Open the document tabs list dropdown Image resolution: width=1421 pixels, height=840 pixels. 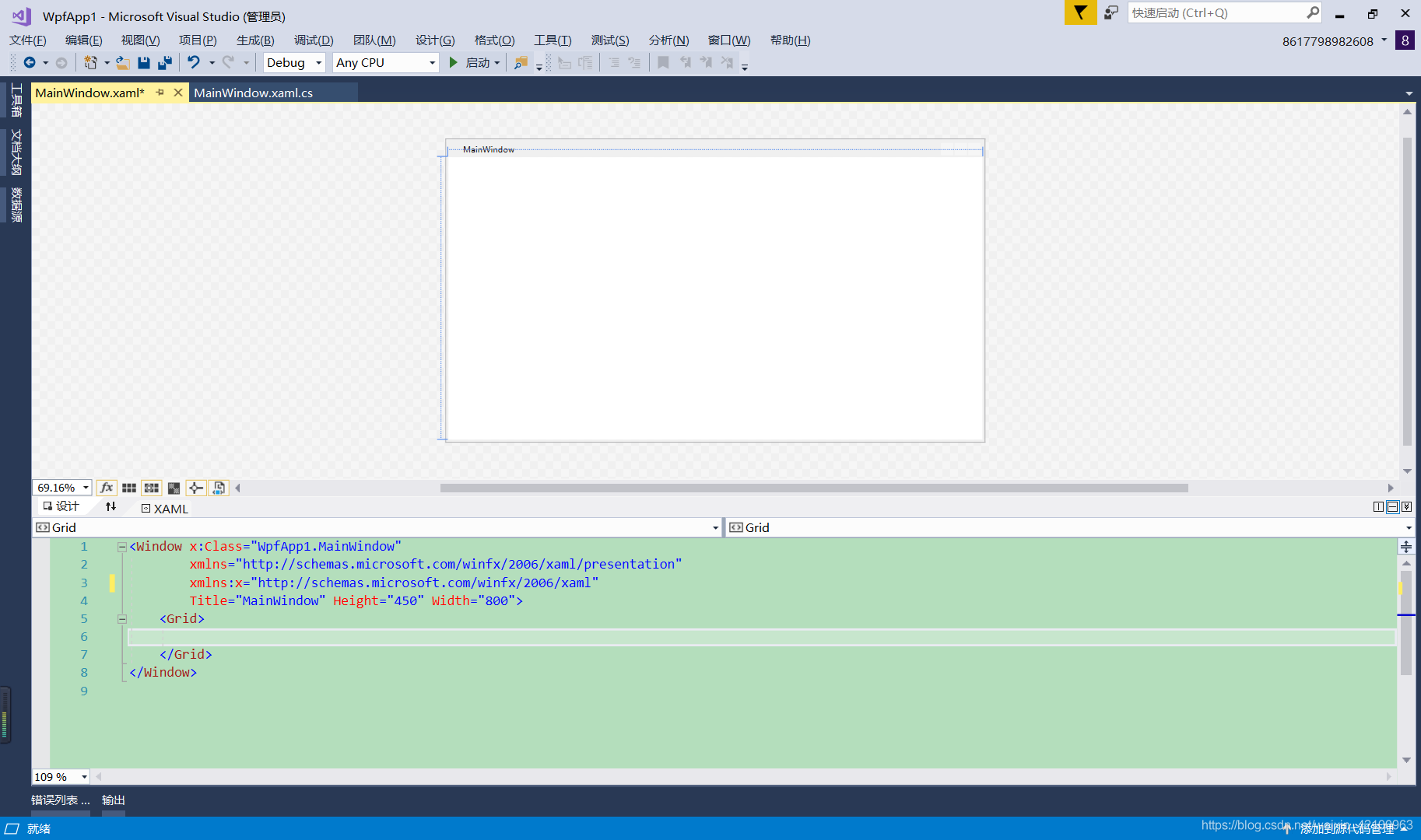point(1409,93)
